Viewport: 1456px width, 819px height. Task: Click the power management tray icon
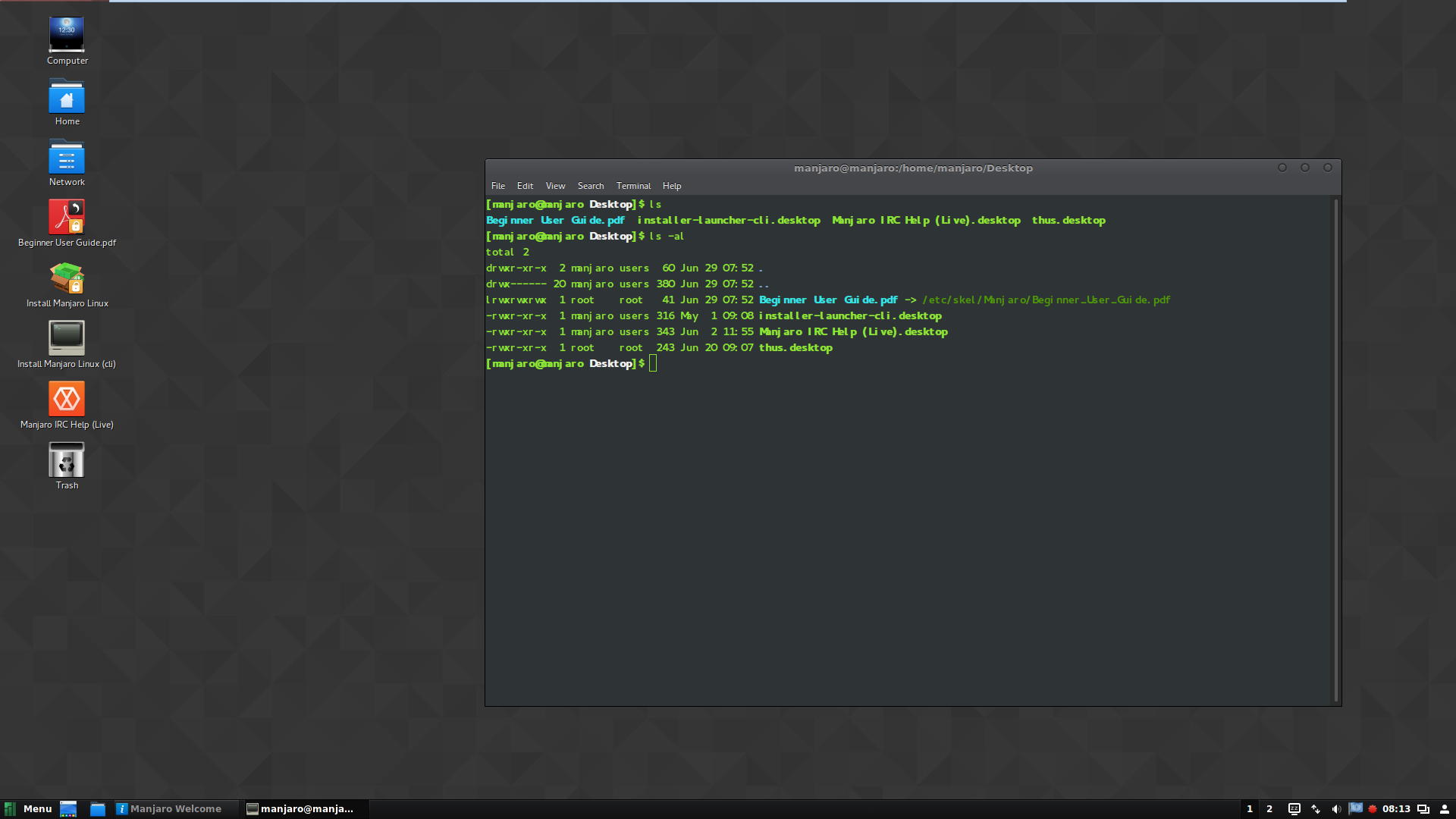click(x=1294, y=809)
